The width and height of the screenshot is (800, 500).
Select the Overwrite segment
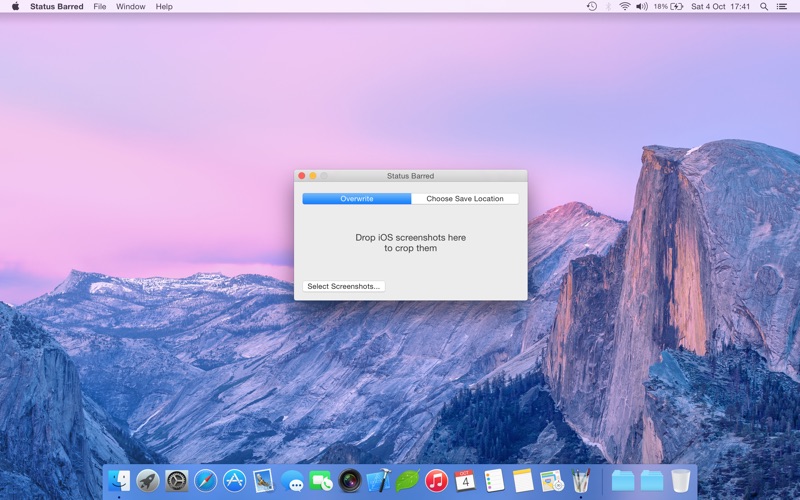tap(357, 198)
